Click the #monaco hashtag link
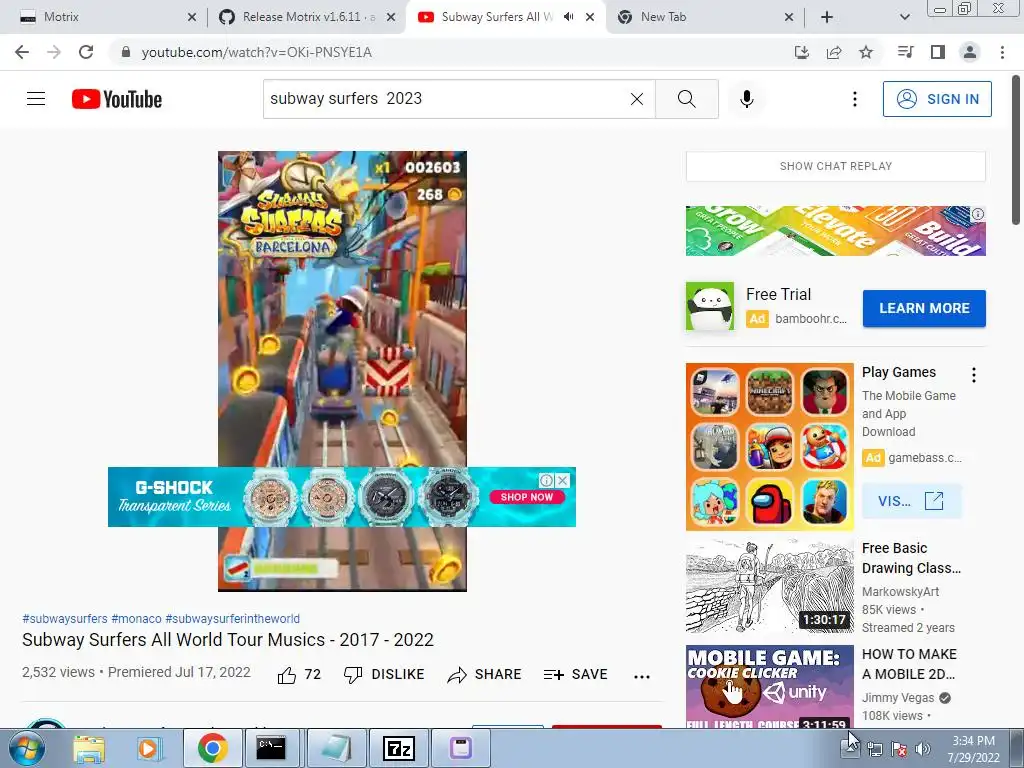This screenshot has height=768, width=1024. (x=136, y=618)
